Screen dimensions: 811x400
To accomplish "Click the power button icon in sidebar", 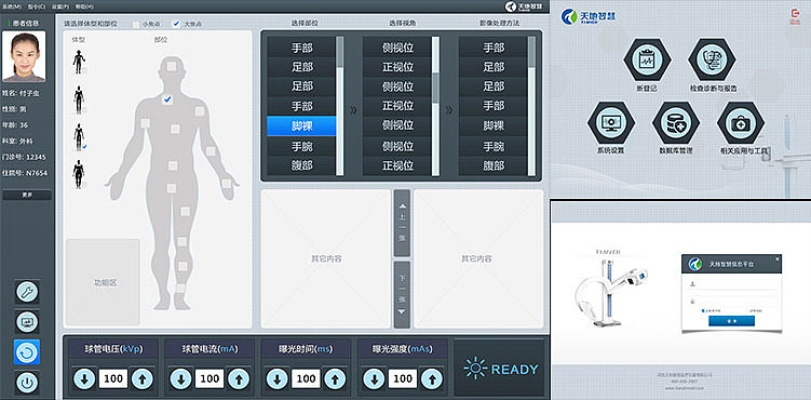I will 27,382.
